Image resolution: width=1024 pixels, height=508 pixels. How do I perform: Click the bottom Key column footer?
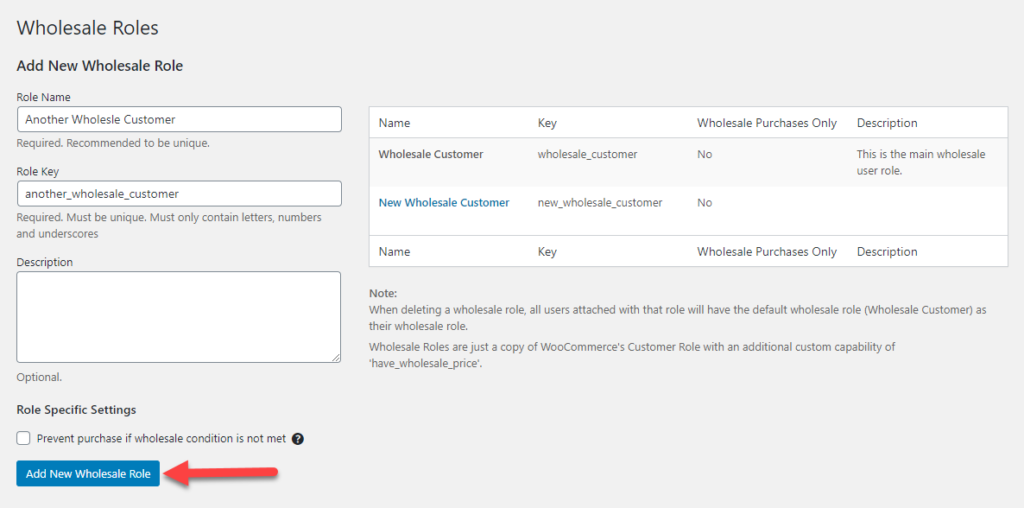tap(547, 251)
